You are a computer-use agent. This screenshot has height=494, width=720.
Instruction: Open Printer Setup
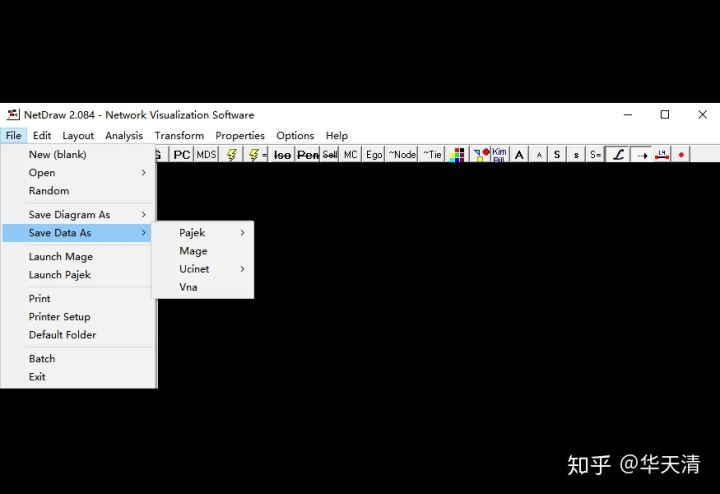(78, 316)
